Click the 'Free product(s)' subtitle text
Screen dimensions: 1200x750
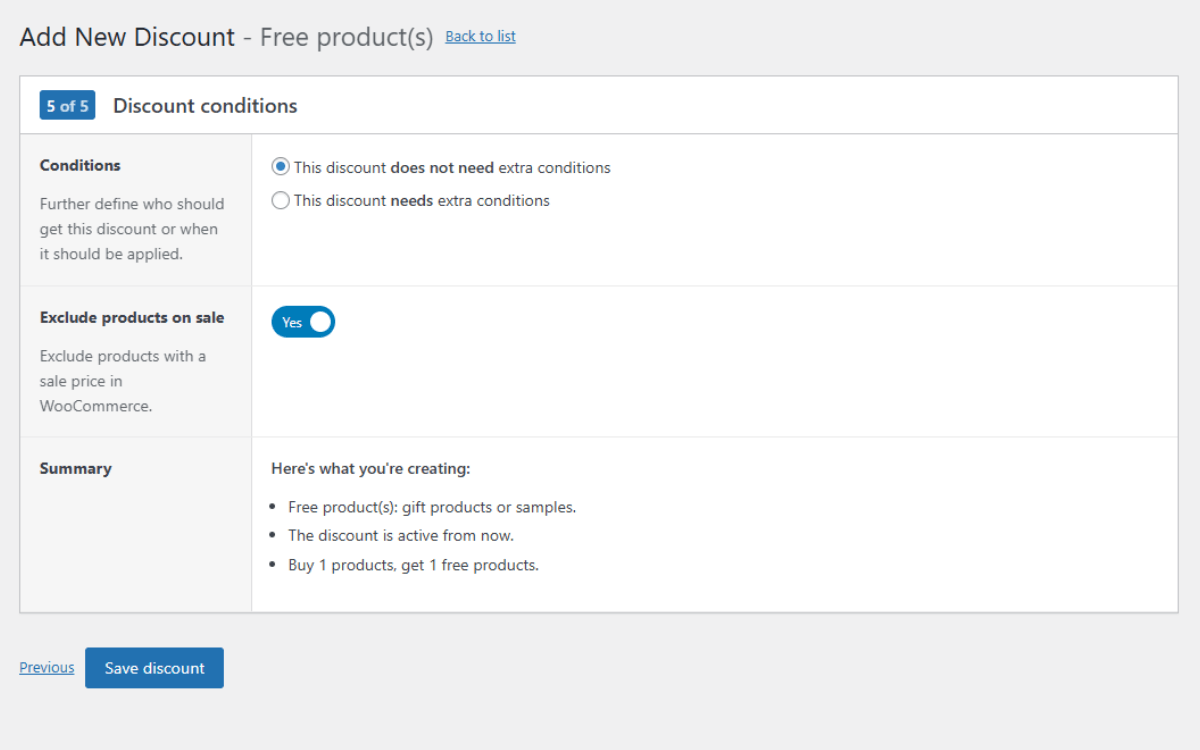point(346,37)
